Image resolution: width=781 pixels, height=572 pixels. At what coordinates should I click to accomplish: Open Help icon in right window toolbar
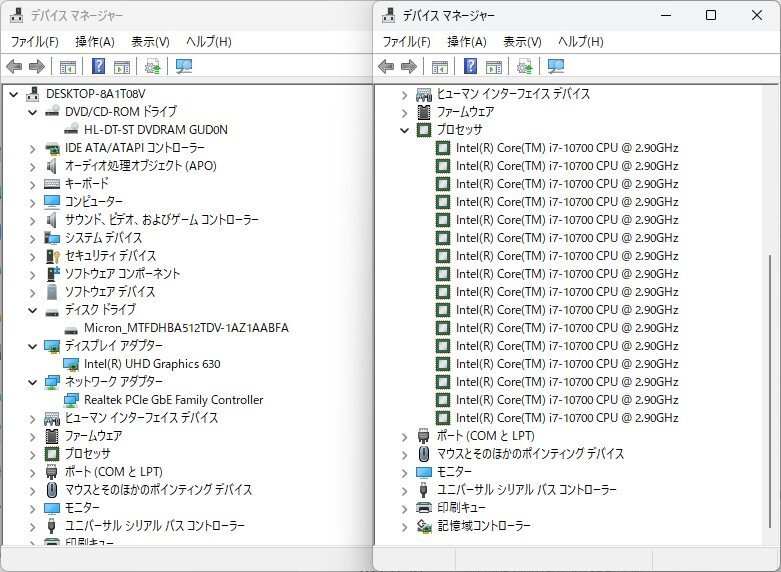tap(471, 66)
